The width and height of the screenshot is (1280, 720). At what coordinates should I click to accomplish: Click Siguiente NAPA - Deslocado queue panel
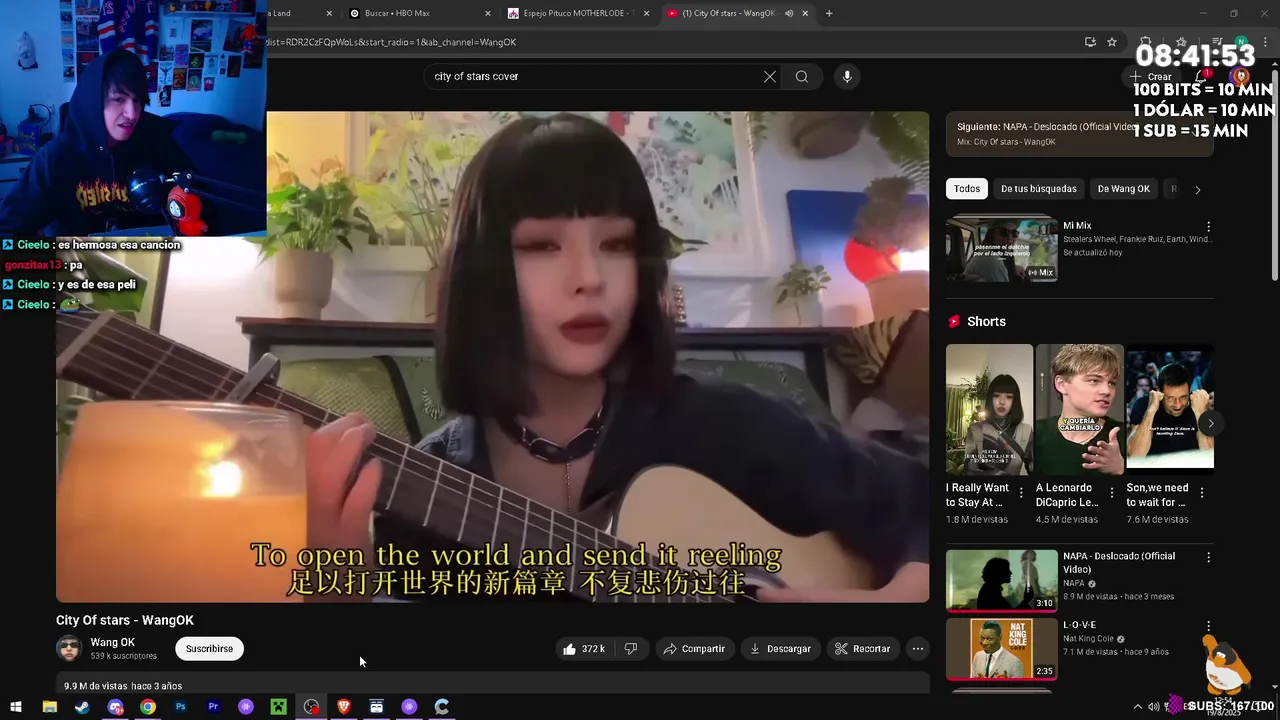[1080, 134]
